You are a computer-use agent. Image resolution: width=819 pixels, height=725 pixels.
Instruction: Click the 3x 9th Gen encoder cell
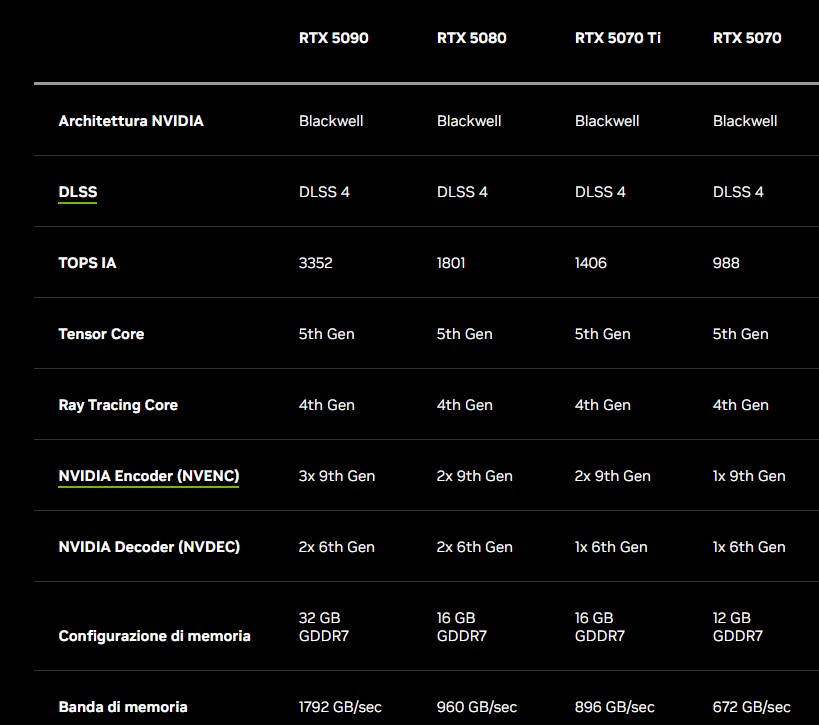tap(337, 476)
